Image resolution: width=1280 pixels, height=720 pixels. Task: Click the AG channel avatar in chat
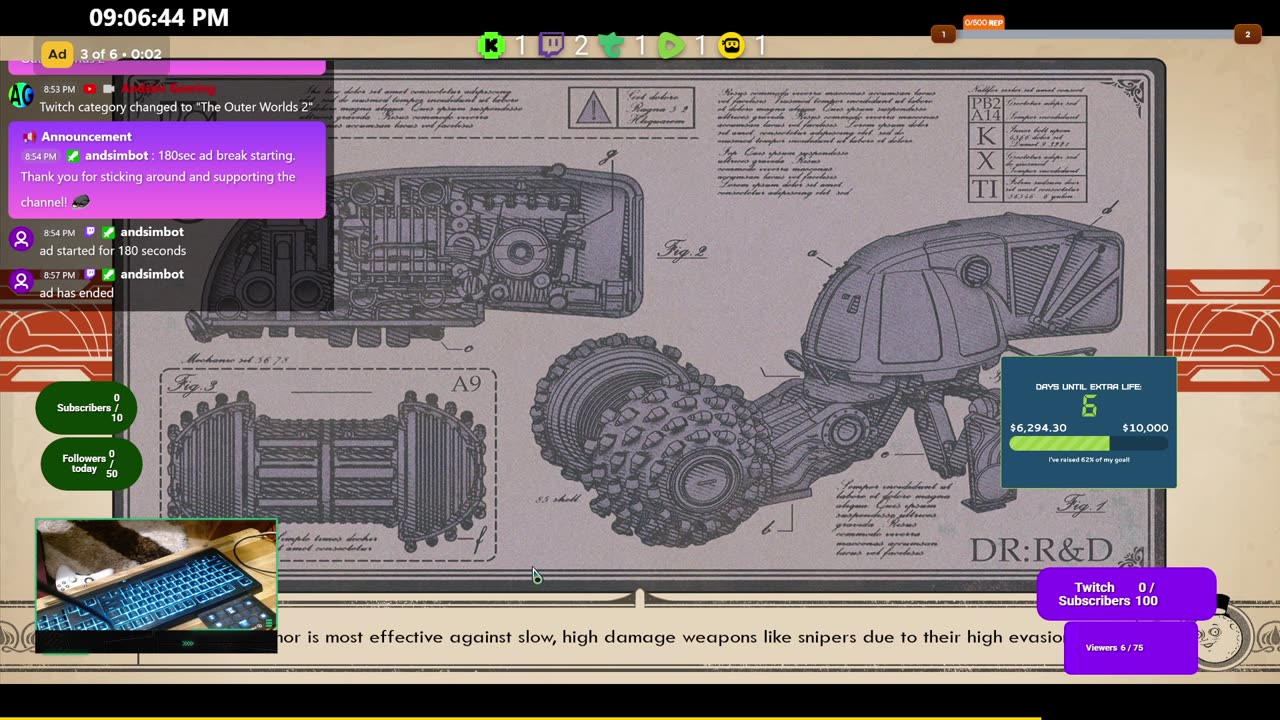(21, 95)
